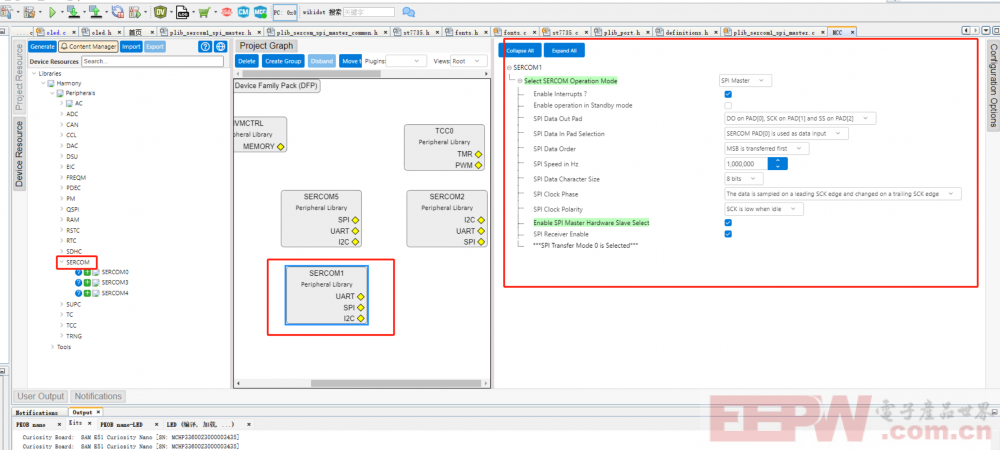Click the Delete button in Project Graph
The width and height of the screenshot is (1000, 450).
(247, 61)
